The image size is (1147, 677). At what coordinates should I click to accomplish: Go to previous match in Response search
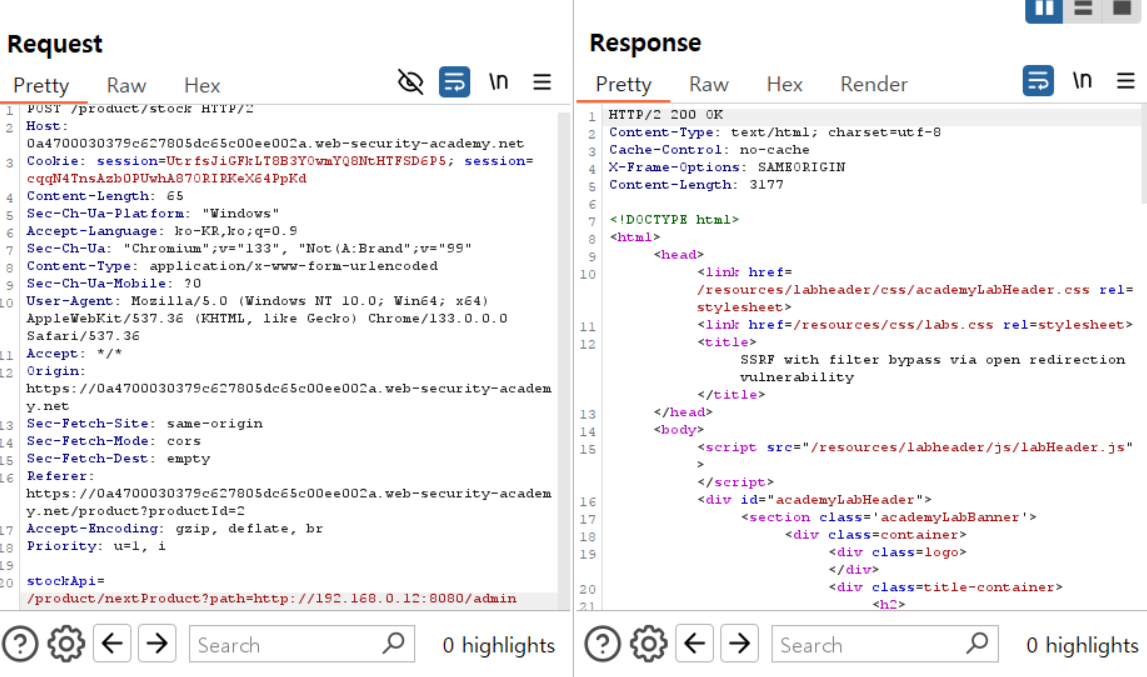694,644
